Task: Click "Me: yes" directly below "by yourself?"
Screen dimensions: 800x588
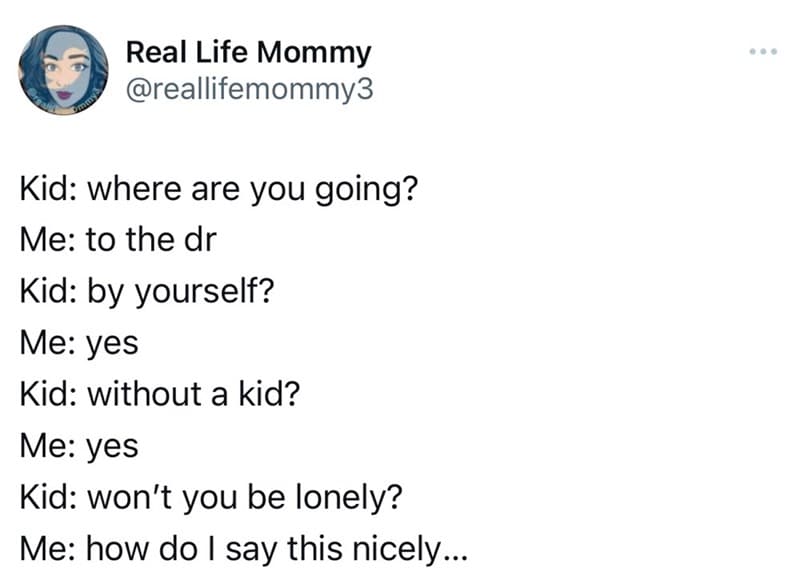Action: [x=79, y=343]
